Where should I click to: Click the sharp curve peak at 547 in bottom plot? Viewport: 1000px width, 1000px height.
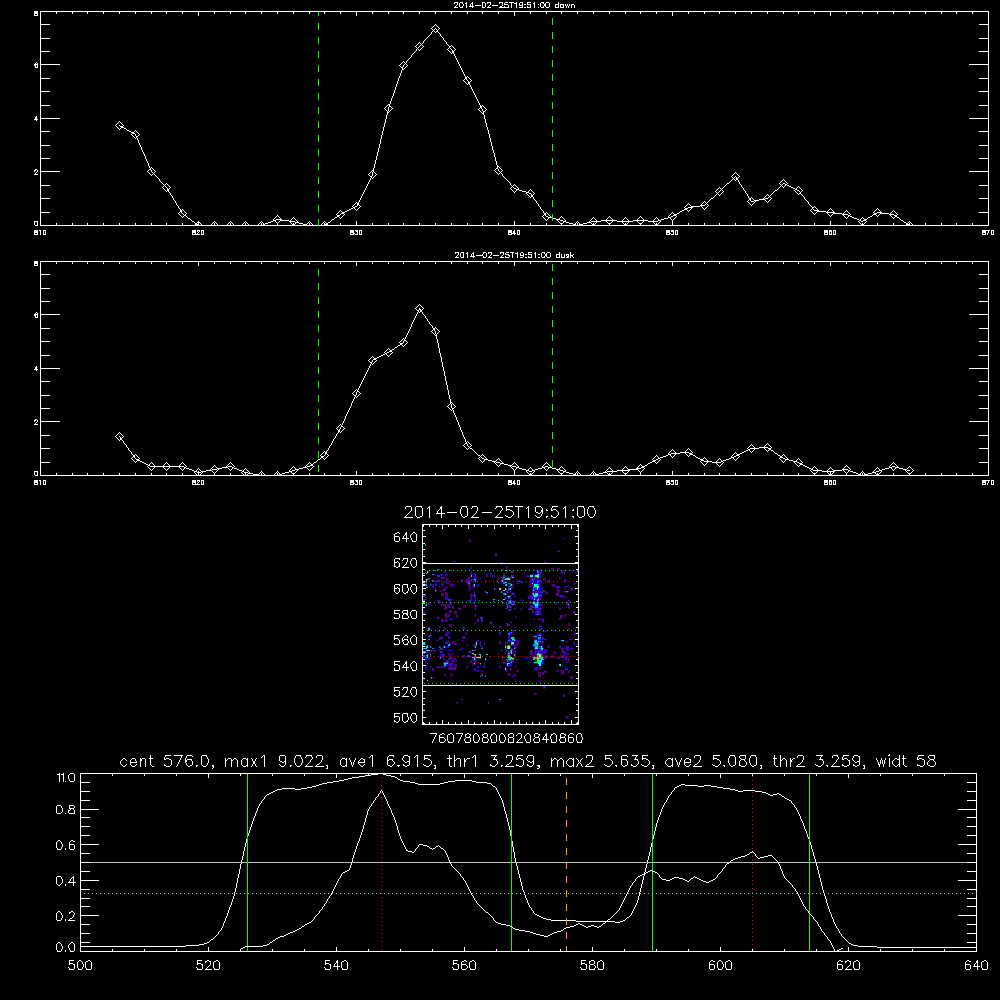pyautogui.click(x=381, y=791)
